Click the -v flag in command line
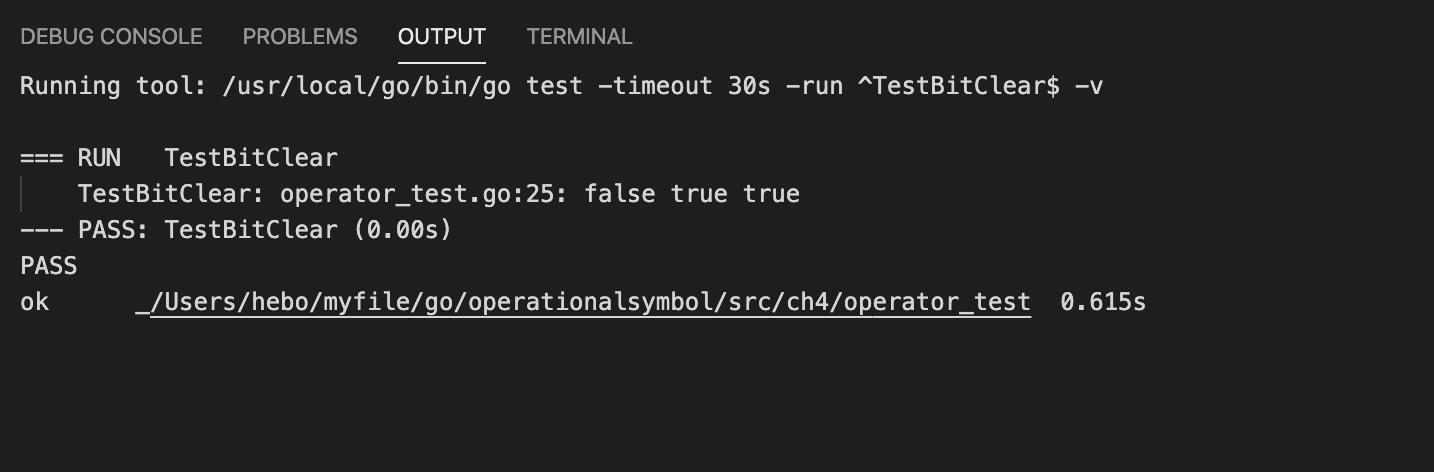This screenshot has width=1434, height=472. (1088, 86)
